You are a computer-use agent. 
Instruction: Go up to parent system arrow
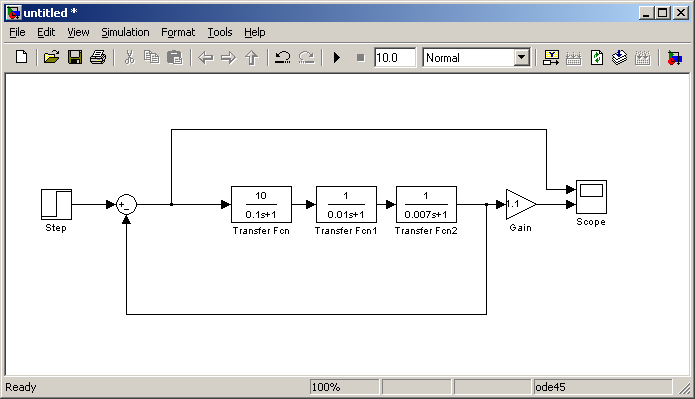(252, 58)
